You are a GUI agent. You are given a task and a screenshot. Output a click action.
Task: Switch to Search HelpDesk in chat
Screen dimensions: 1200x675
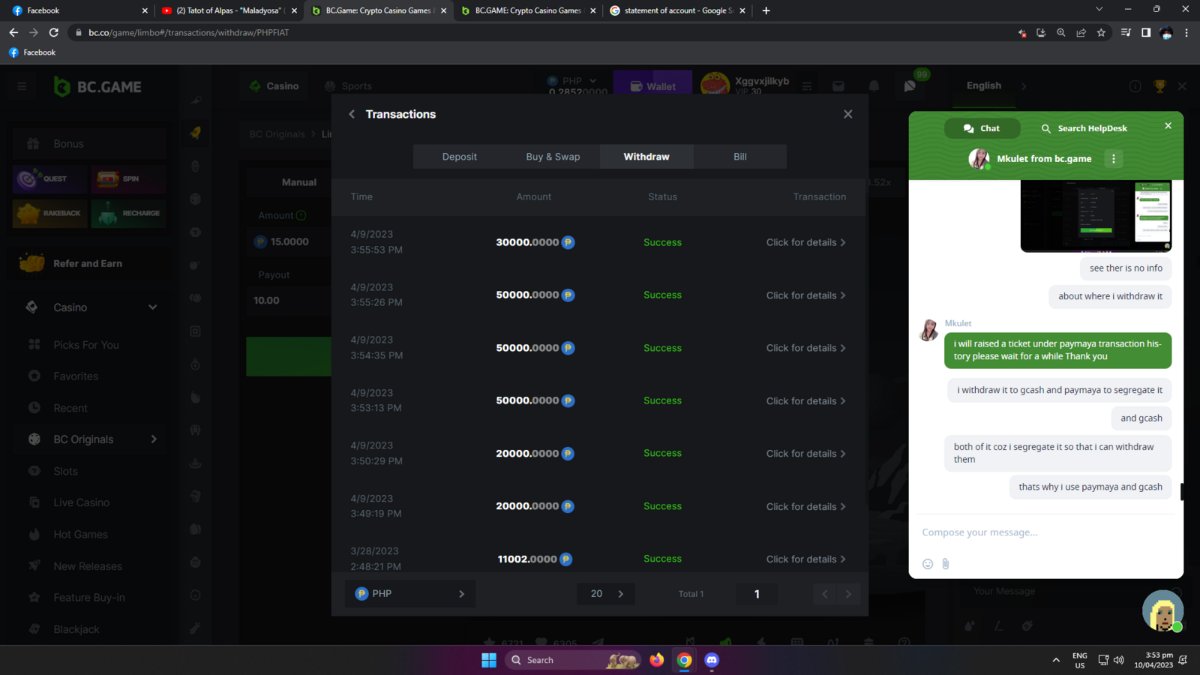point(1084,128)
